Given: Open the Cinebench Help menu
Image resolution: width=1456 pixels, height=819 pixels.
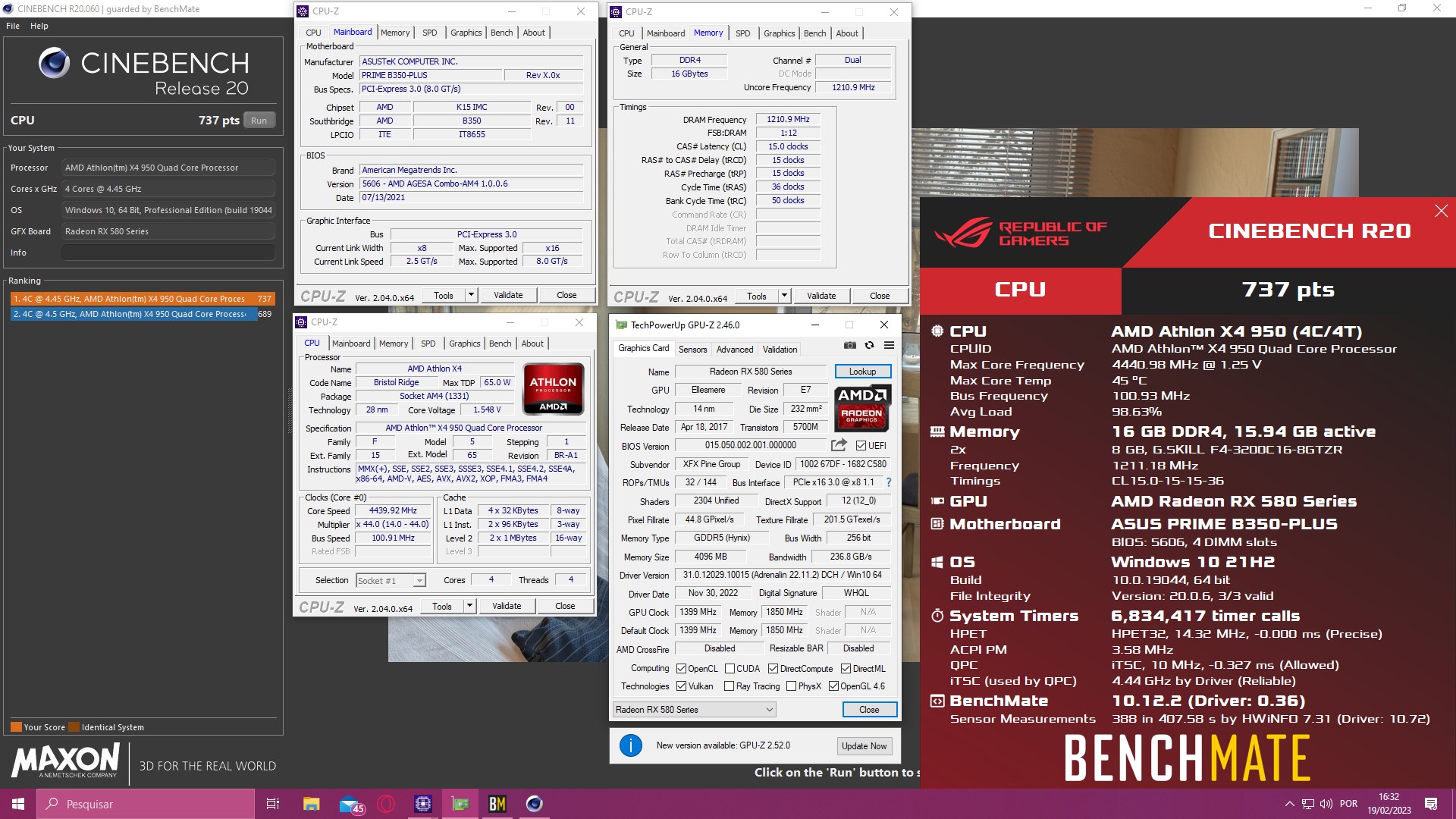Looking at the screenshot, I should [x=39, y=26].
